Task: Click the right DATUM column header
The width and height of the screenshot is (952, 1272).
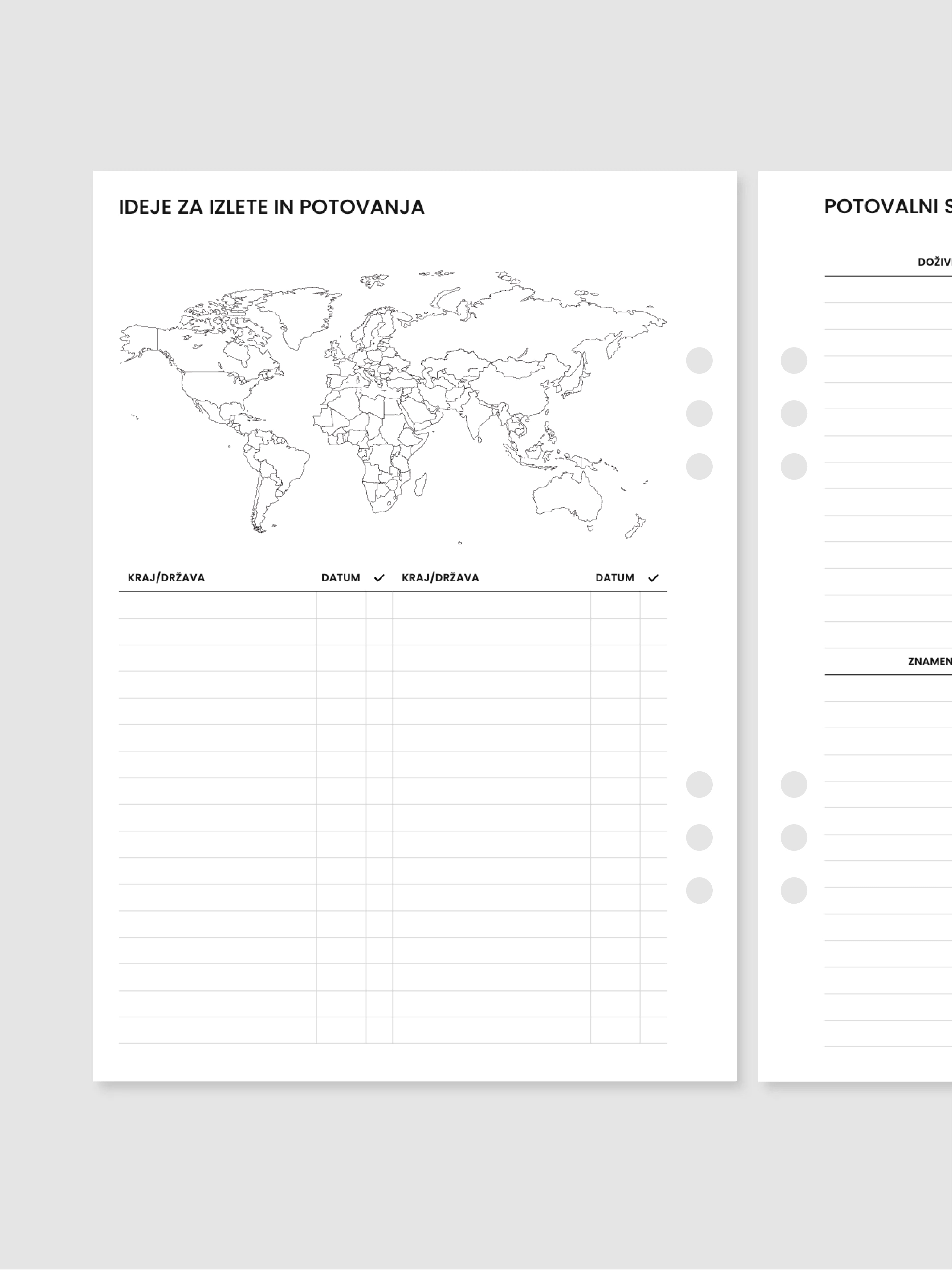Action: (x=614, y=578)
